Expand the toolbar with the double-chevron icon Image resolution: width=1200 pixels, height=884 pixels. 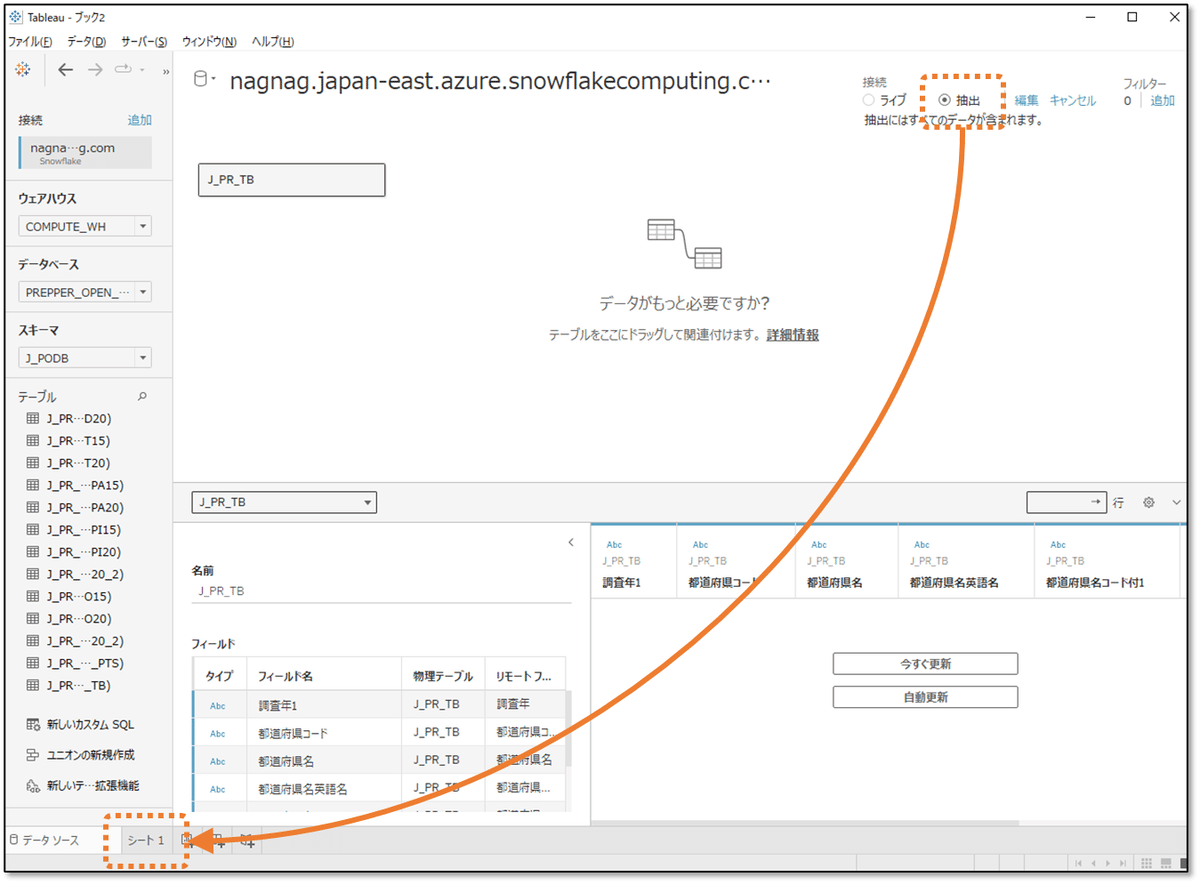(166, 71)
